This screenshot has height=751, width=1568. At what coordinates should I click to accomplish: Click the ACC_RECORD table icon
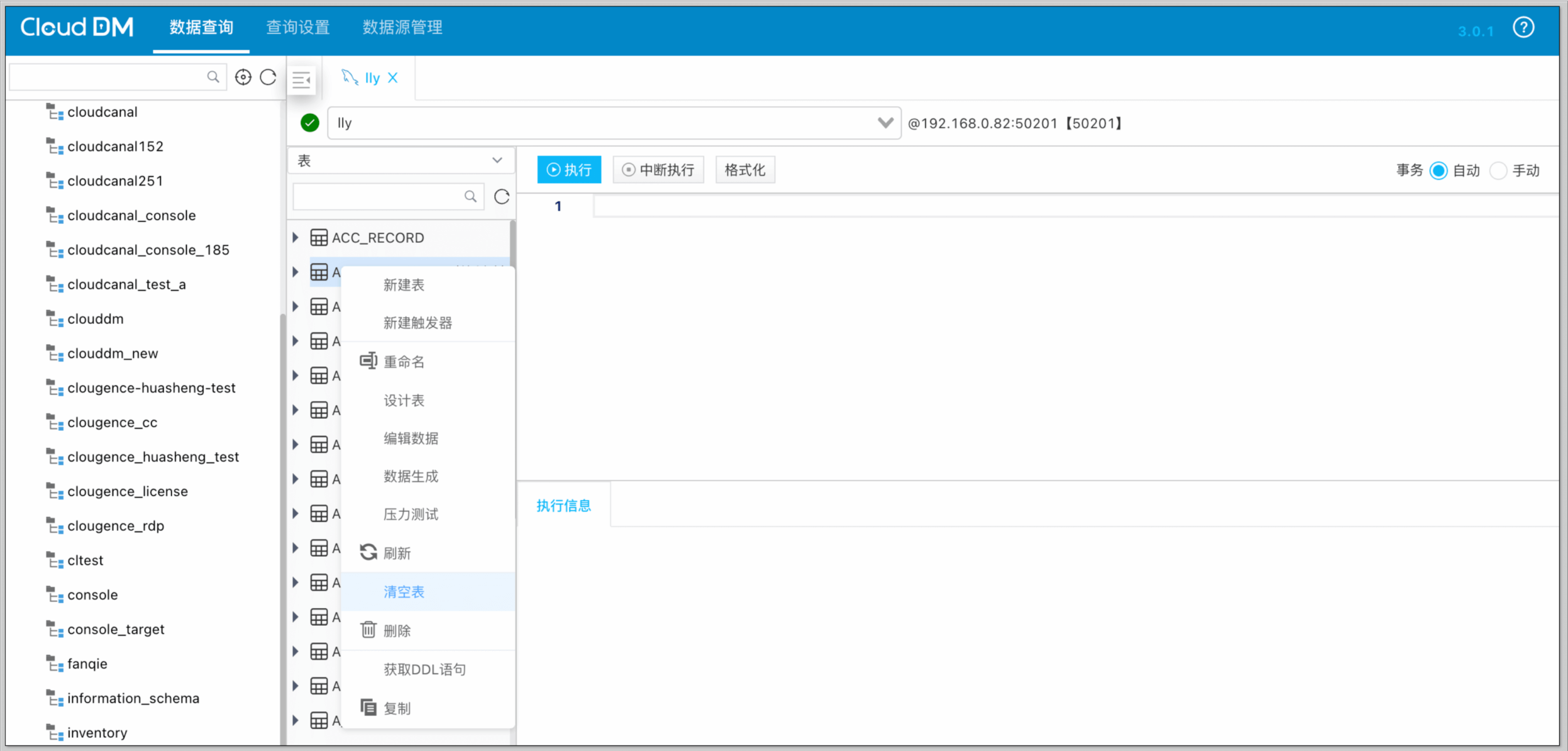point(319,238)
